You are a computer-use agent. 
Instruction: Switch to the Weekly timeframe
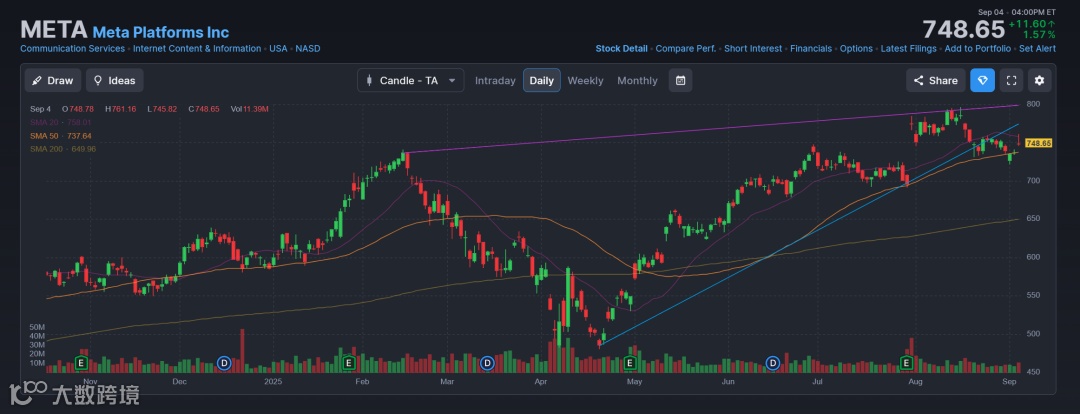(x=585, y=81)
